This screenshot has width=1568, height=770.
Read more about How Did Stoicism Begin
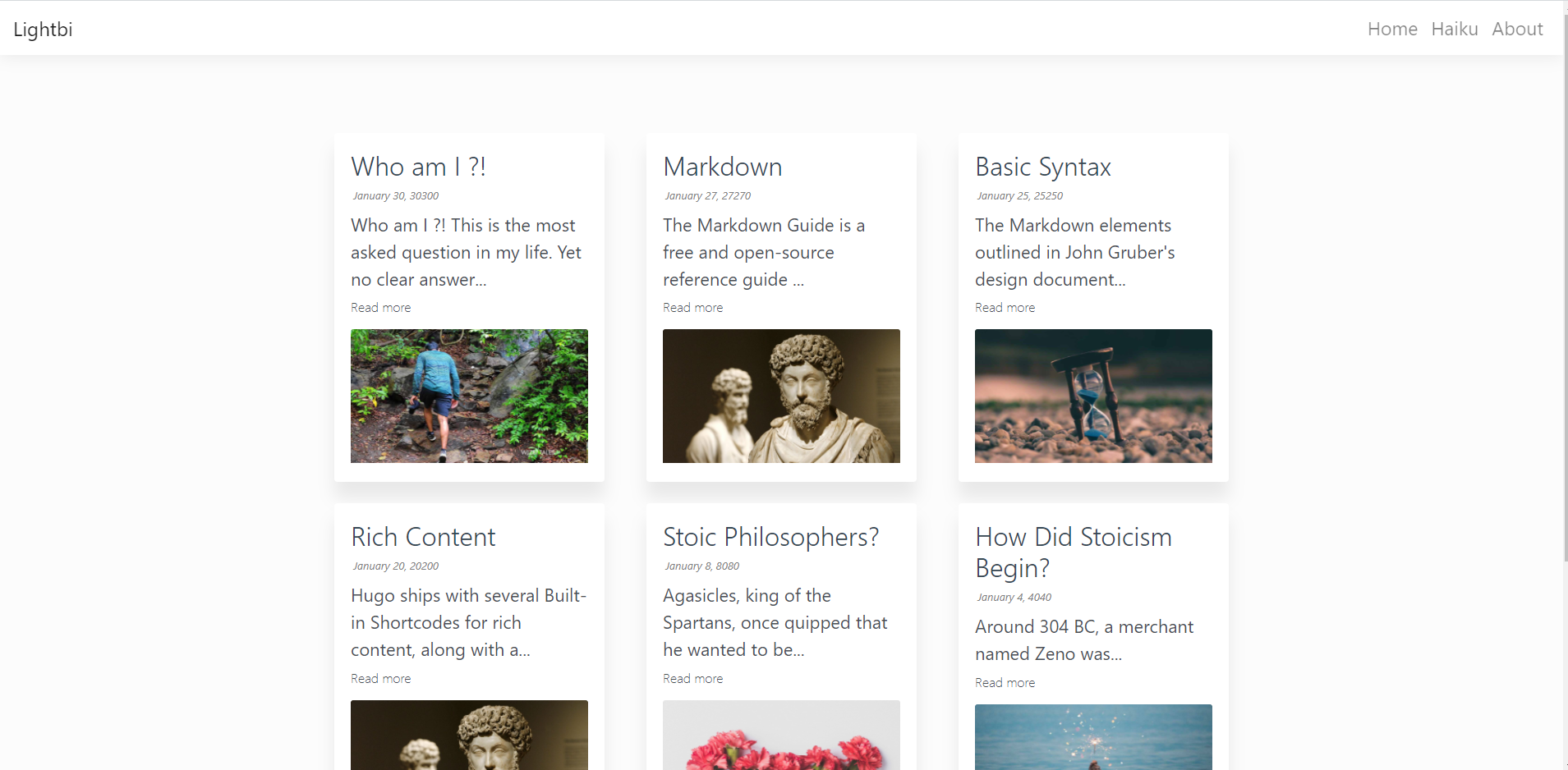tap(1005, 682)
